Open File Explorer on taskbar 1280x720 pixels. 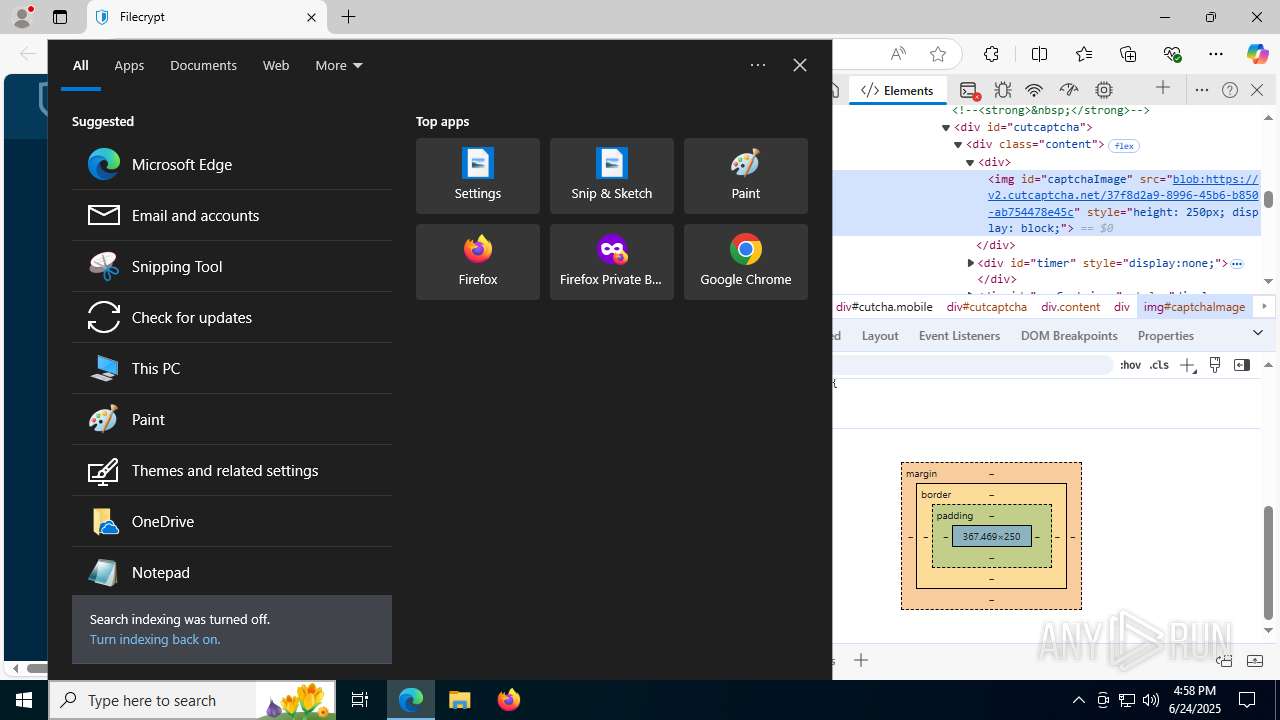pos(460,700)
